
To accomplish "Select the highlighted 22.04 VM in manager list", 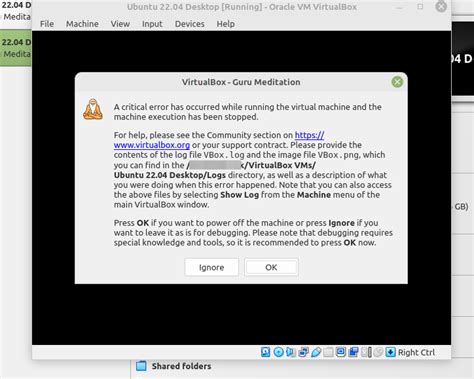I will 16,48.
